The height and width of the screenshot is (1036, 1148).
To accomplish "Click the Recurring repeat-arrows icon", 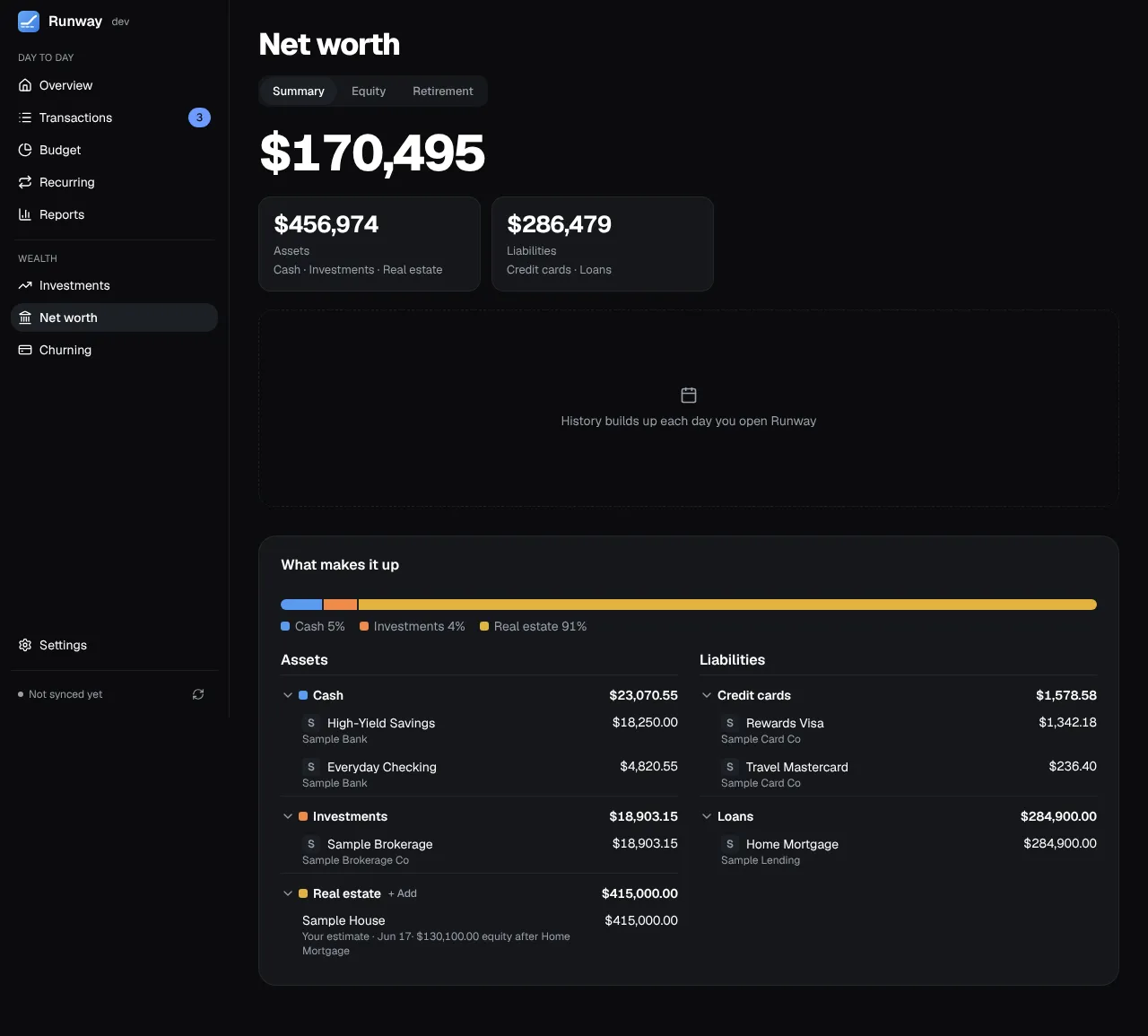I will click(25, 182).
